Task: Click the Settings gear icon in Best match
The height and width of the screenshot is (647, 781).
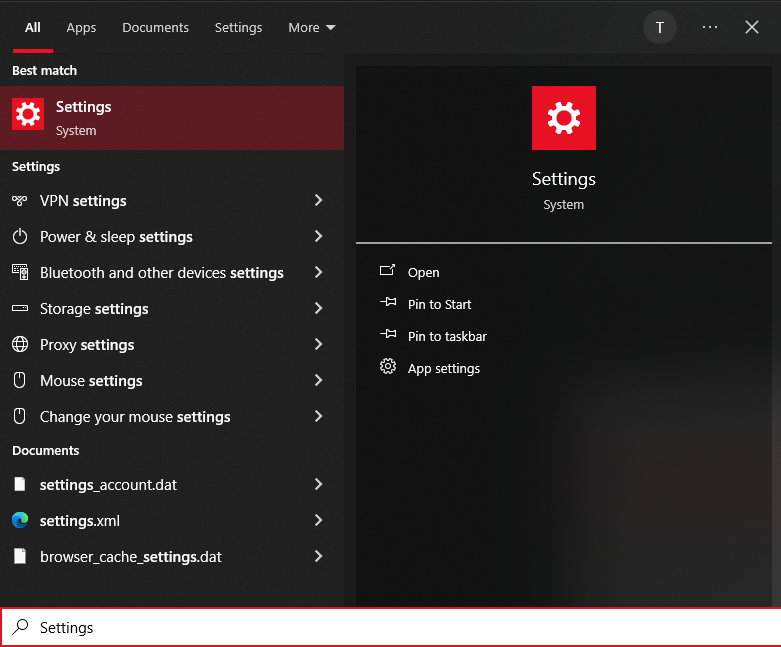Action: [x=28, y=114]
